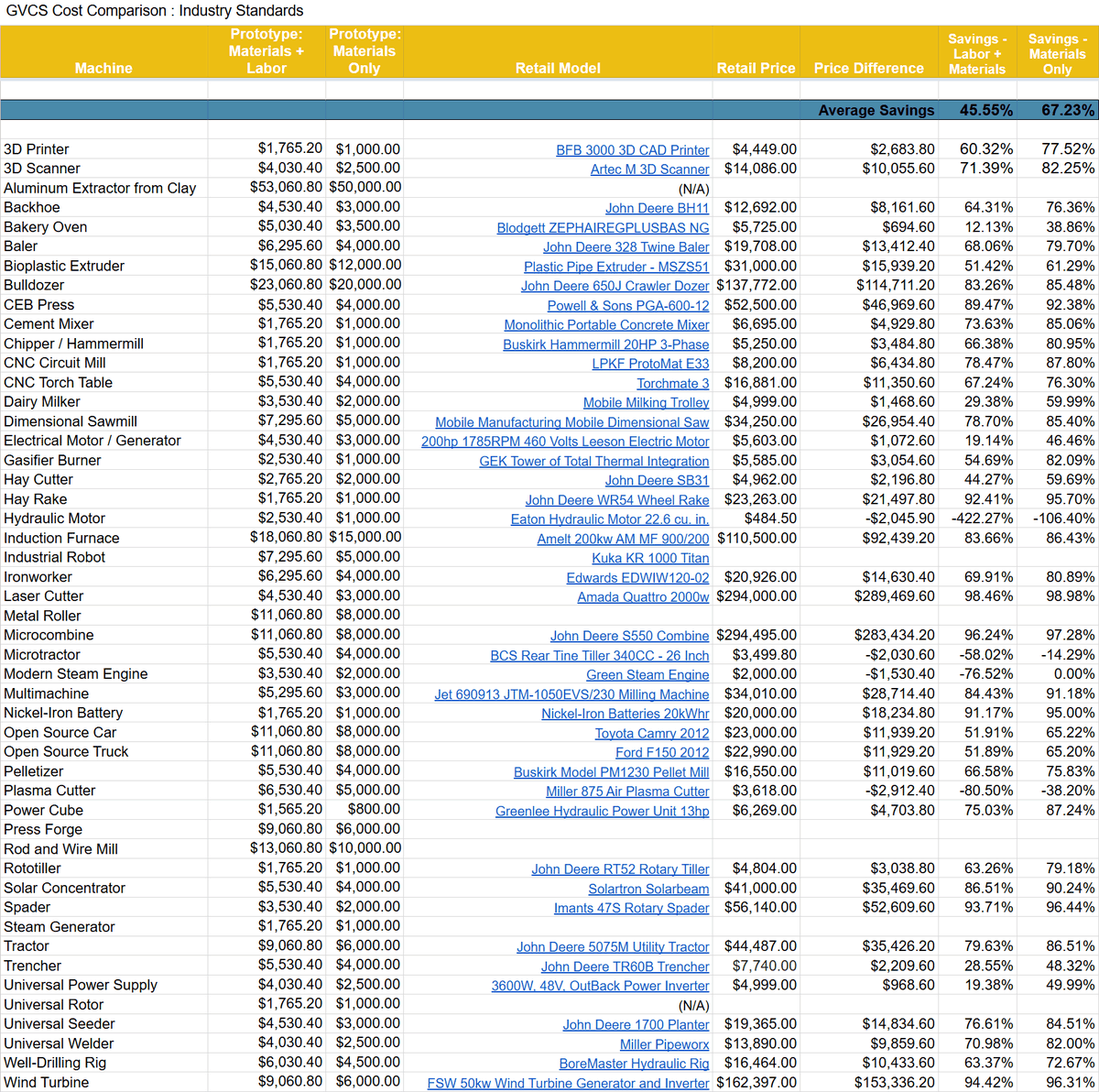Viewport: 1099px width, 1092px height.
Task: Click the Artec M 3D Scanner link
Action: [649, 169]
